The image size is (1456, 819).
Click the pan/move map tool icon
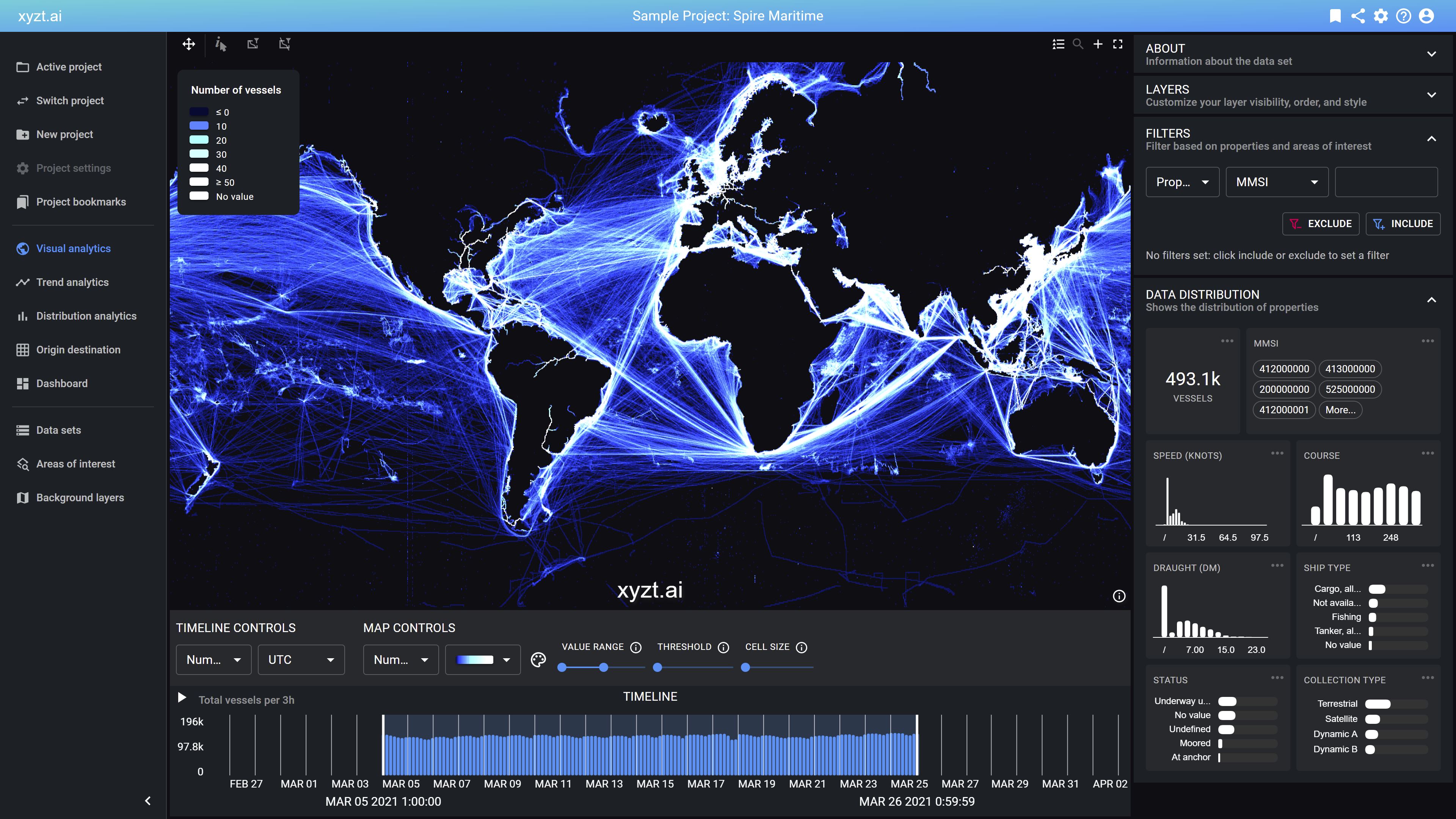[x=189, y=44]
